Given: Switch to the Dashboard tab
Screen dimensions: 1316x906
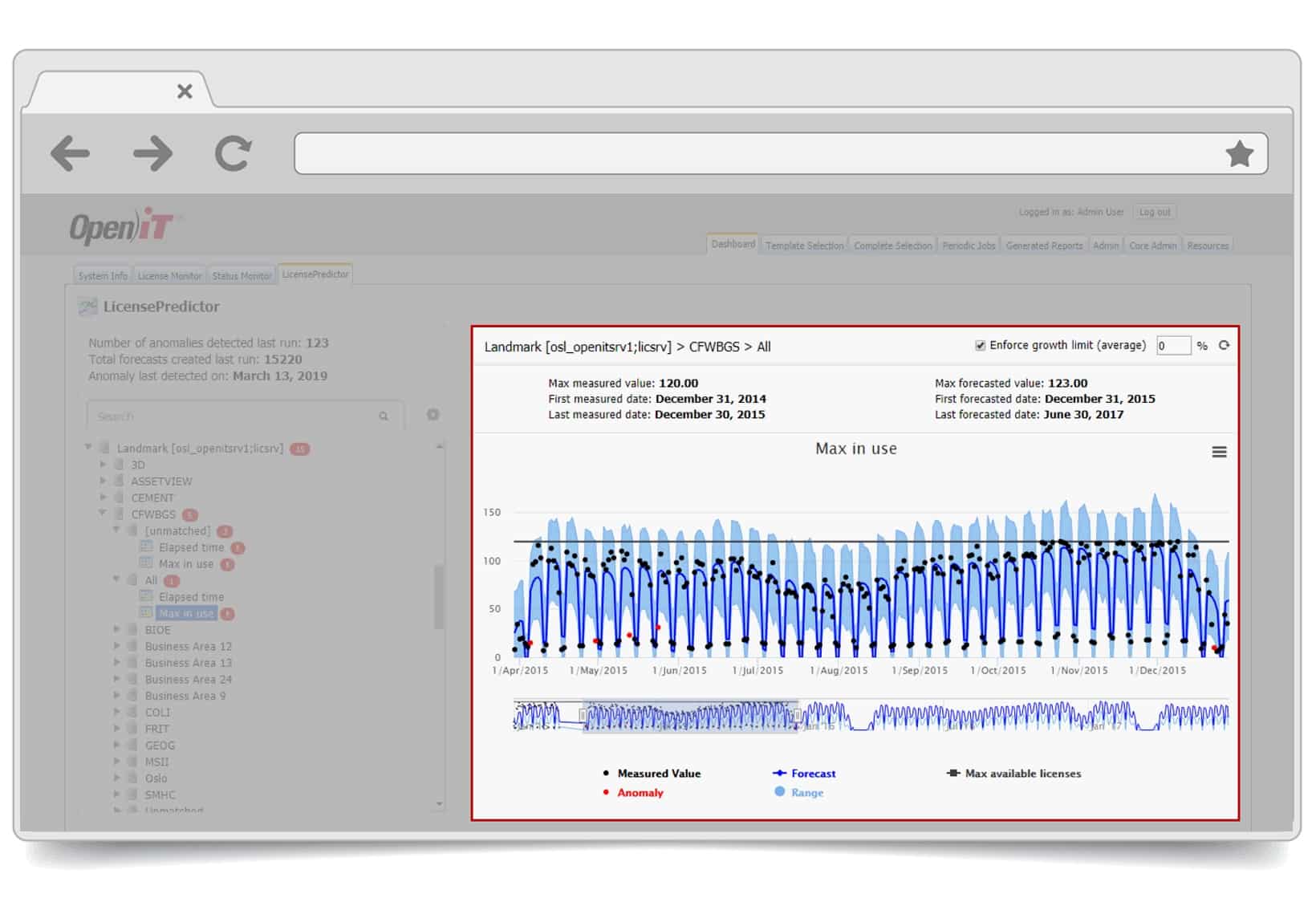Looking at the screenshot, I should (x=733, y=243).
